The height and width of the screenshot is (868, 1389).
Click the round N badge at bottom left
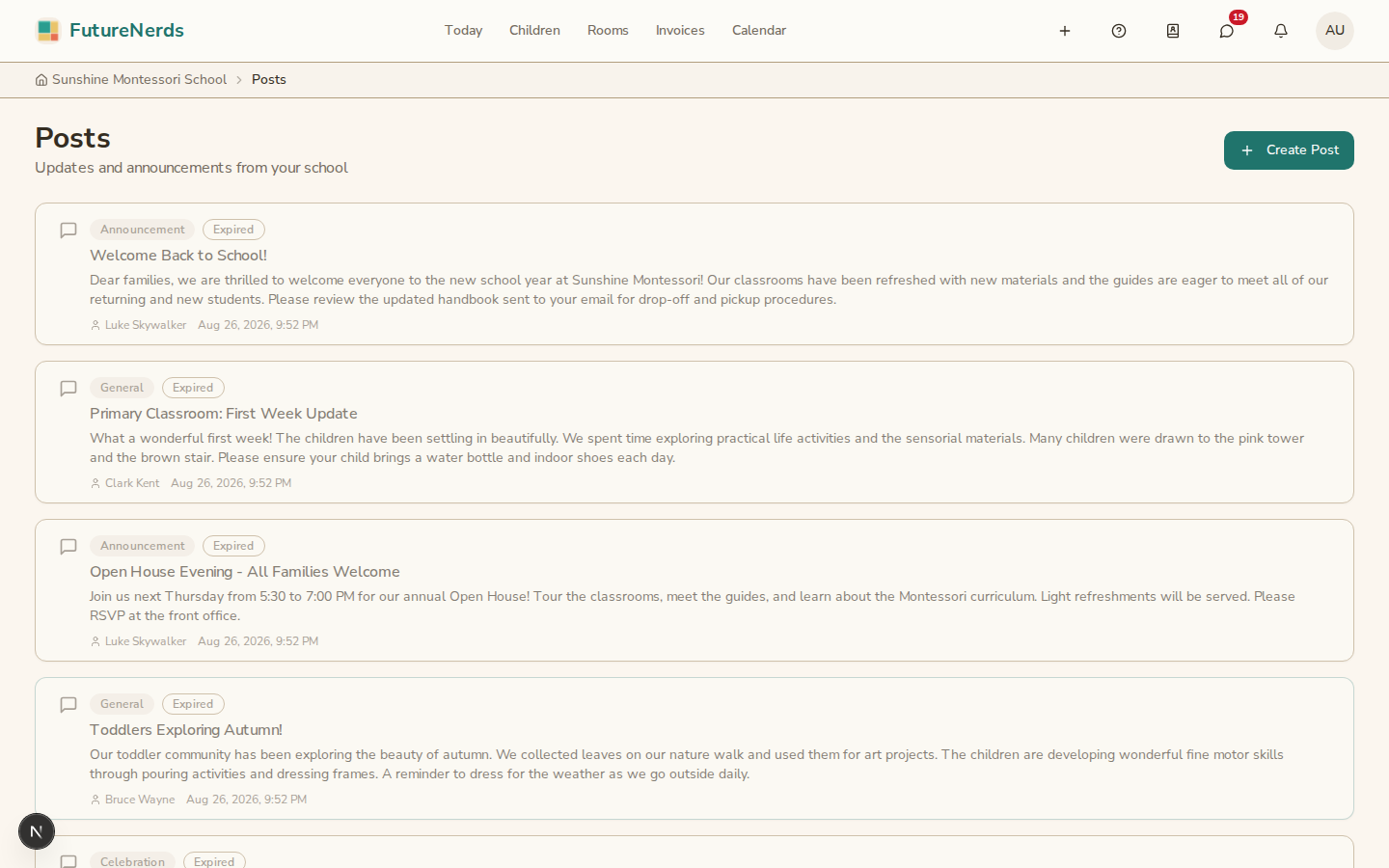point(37,831)
